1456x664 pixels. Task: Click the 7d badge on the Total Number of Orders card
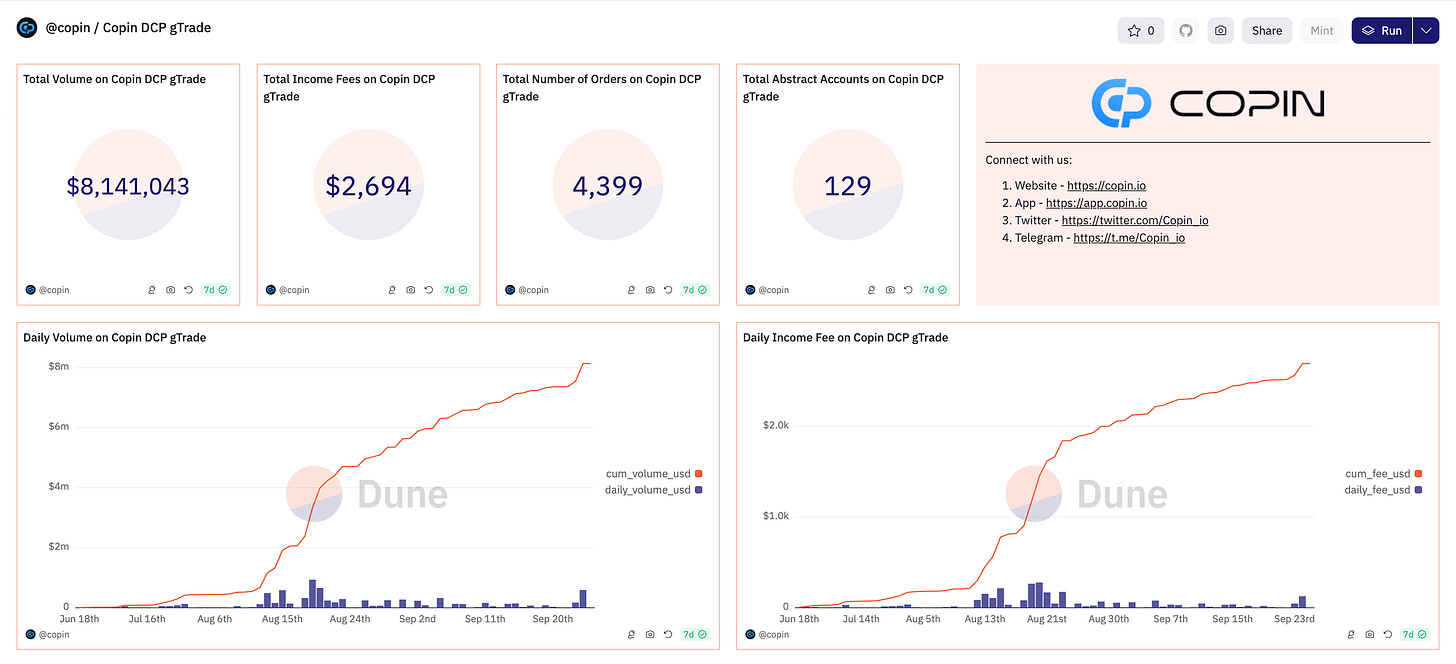coord(695,290)
